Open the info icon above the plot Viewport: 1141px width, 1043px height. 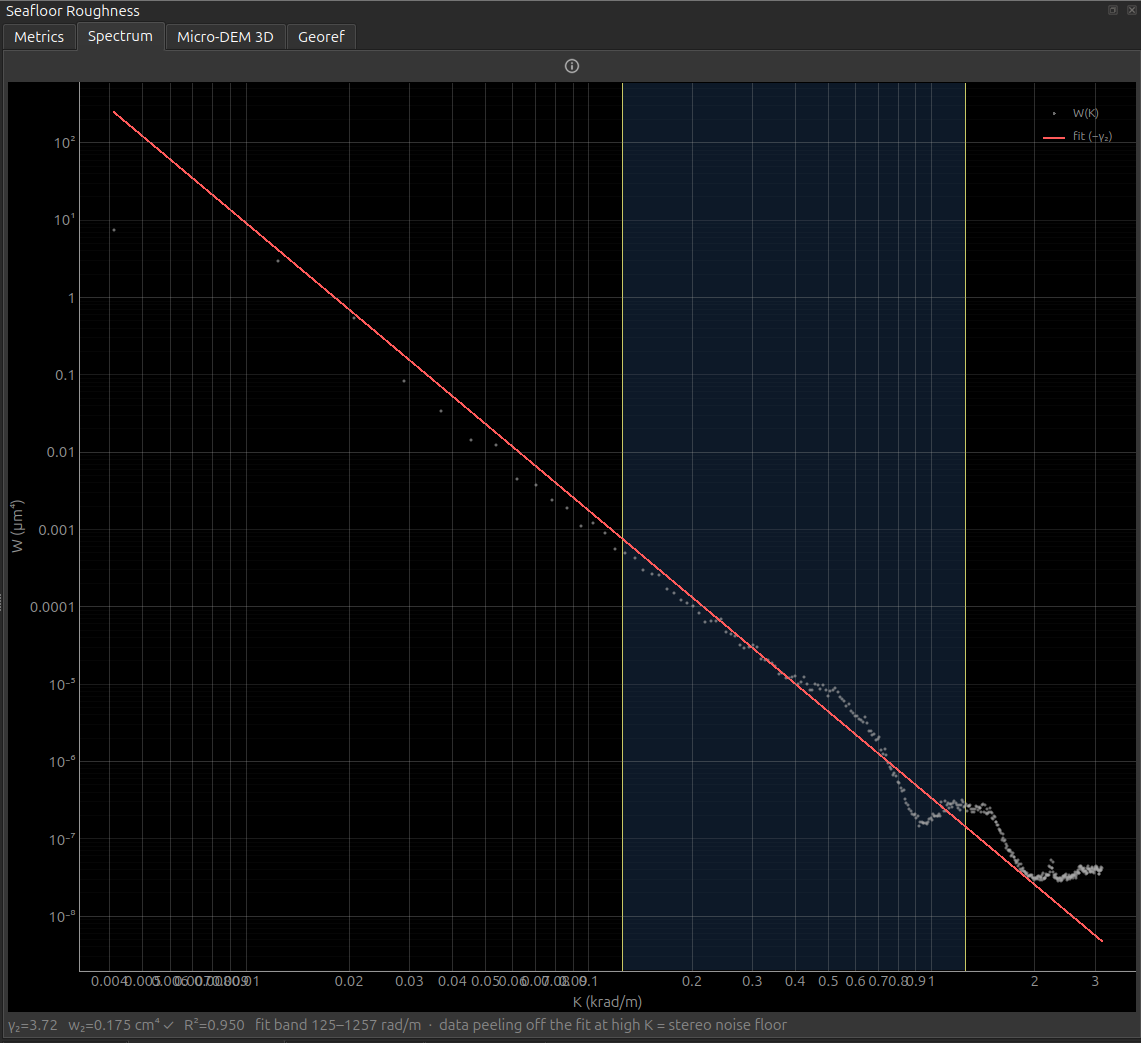[x=572, y=66]
